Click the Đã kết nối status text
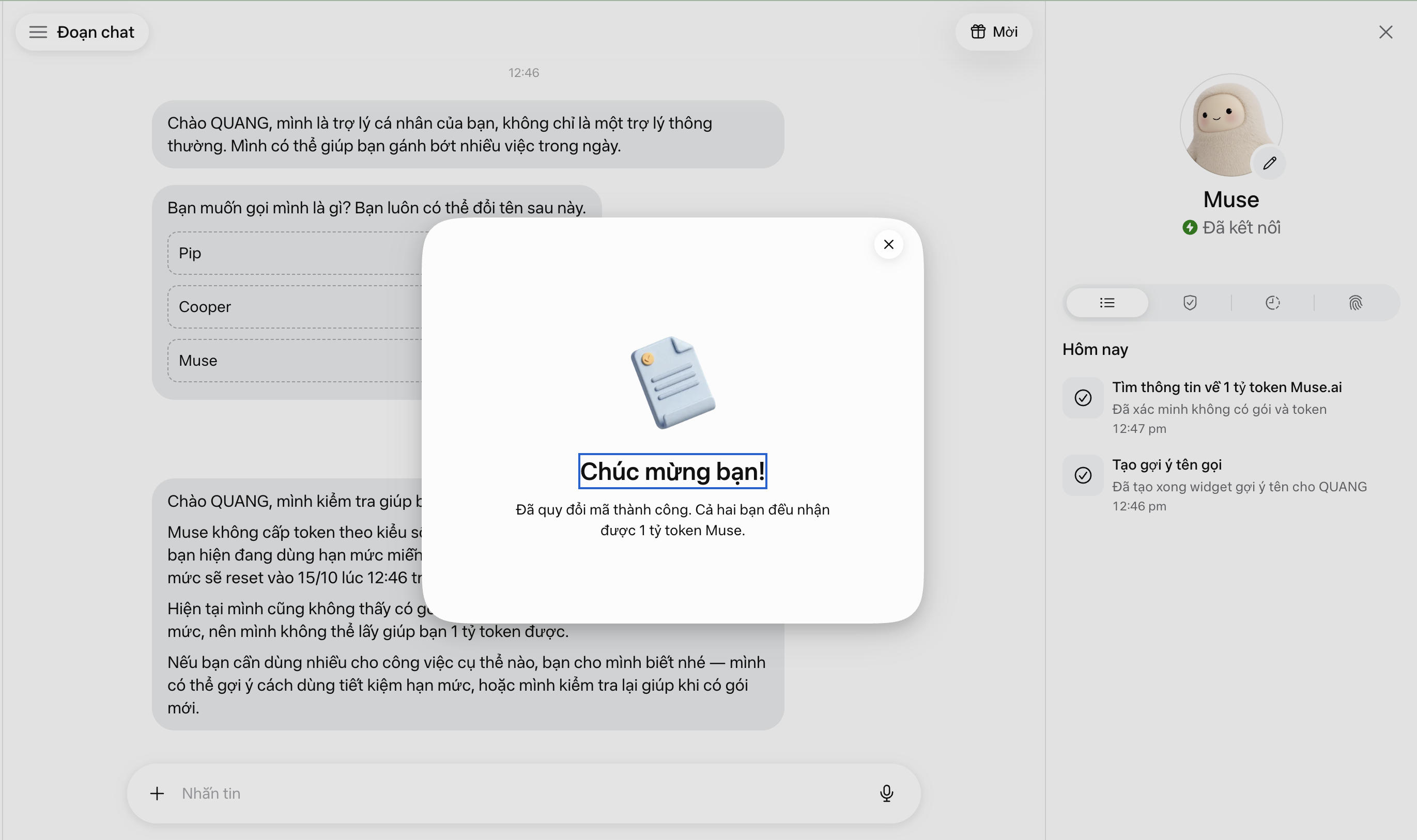1417x840 pixels. [1241, 227]
